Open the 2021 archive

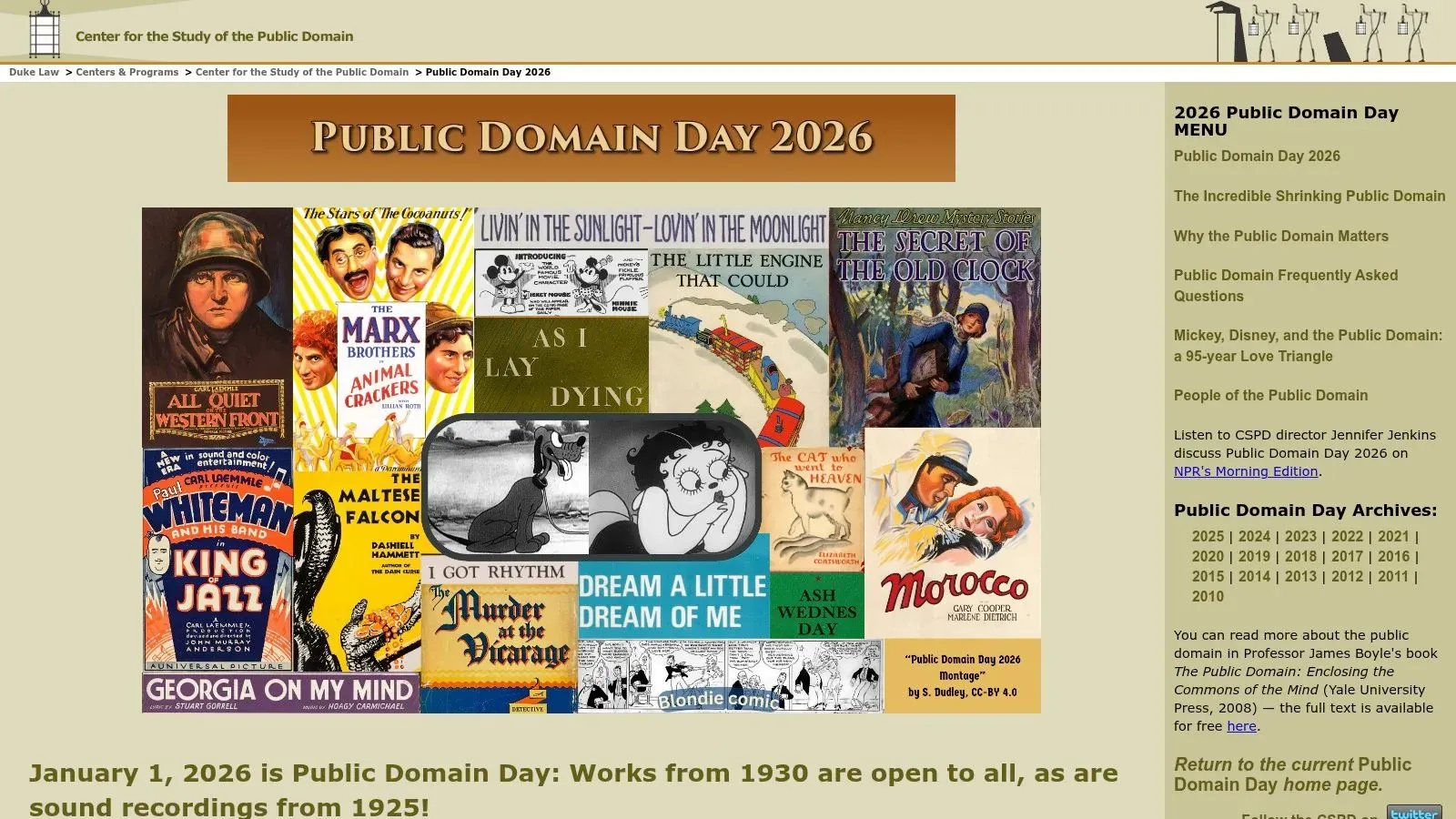click(x=1393, y=536)
